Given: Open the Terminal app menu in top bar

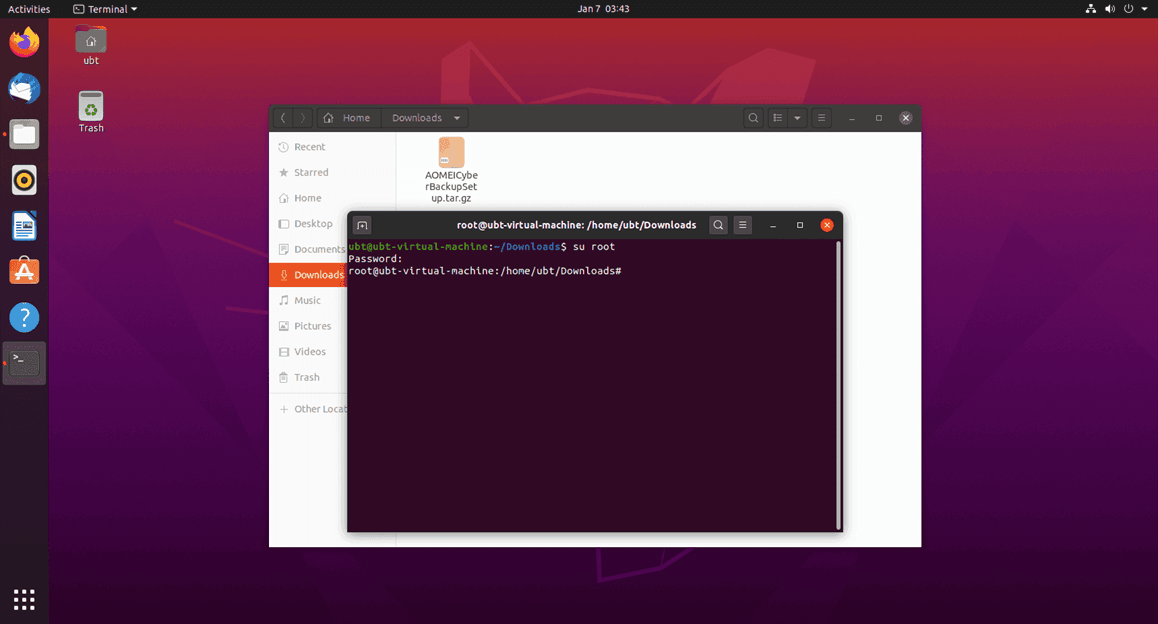Looking at the screenshot, I should click(x=106, y=9).
